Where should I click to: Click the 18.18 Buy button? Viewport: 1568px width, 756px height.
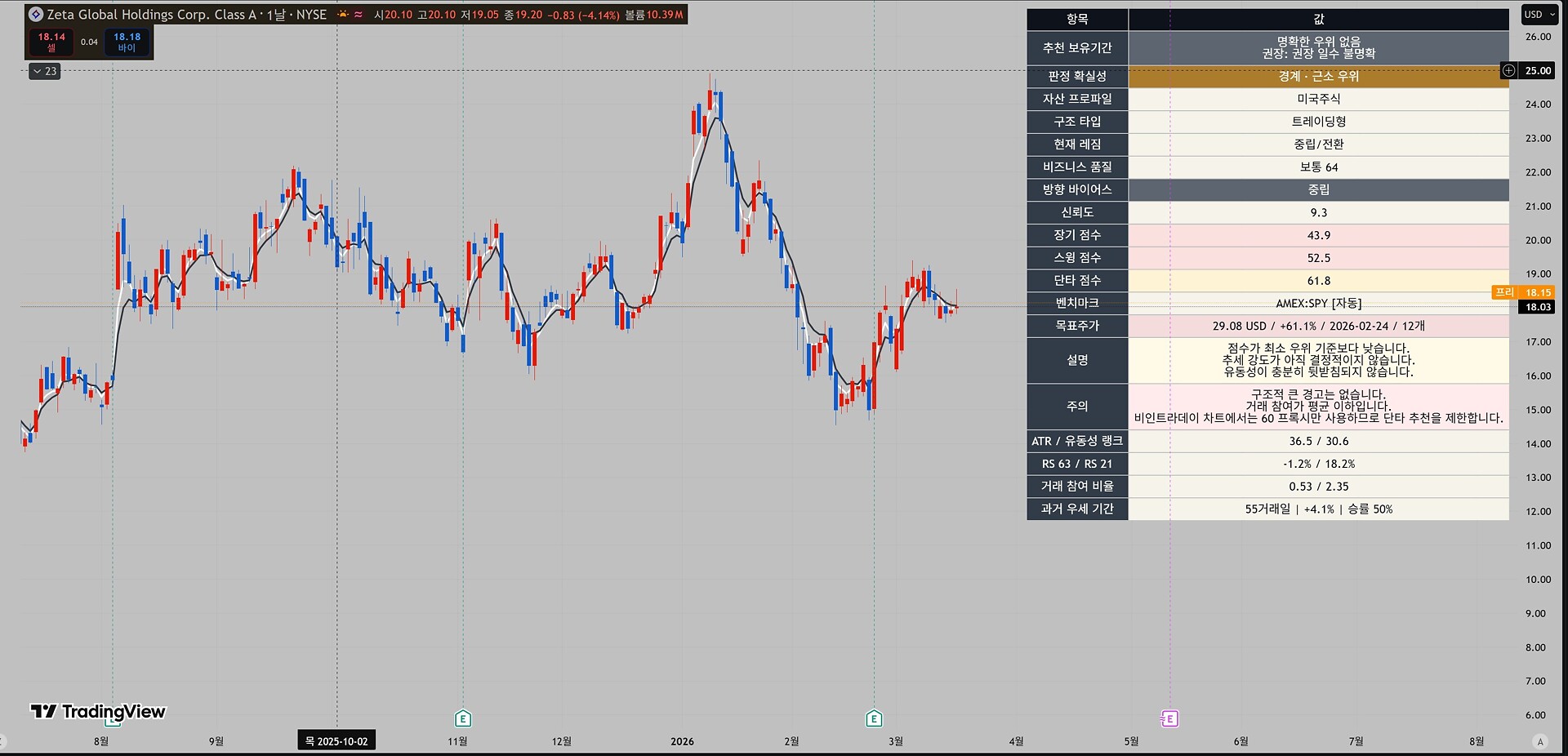tap(127, 42)
